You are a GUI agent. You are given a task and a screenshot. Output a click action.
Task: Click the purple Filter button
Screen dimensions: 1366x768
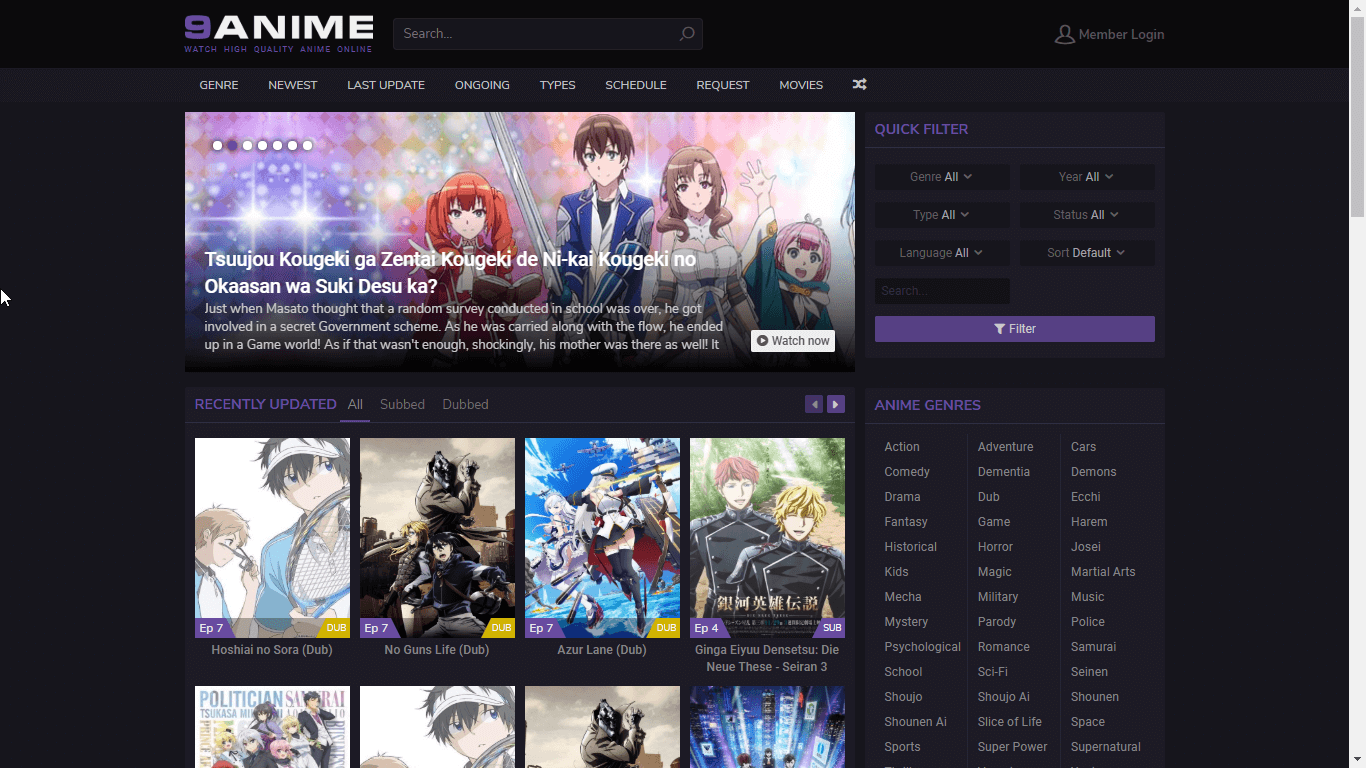(1015, 329)
